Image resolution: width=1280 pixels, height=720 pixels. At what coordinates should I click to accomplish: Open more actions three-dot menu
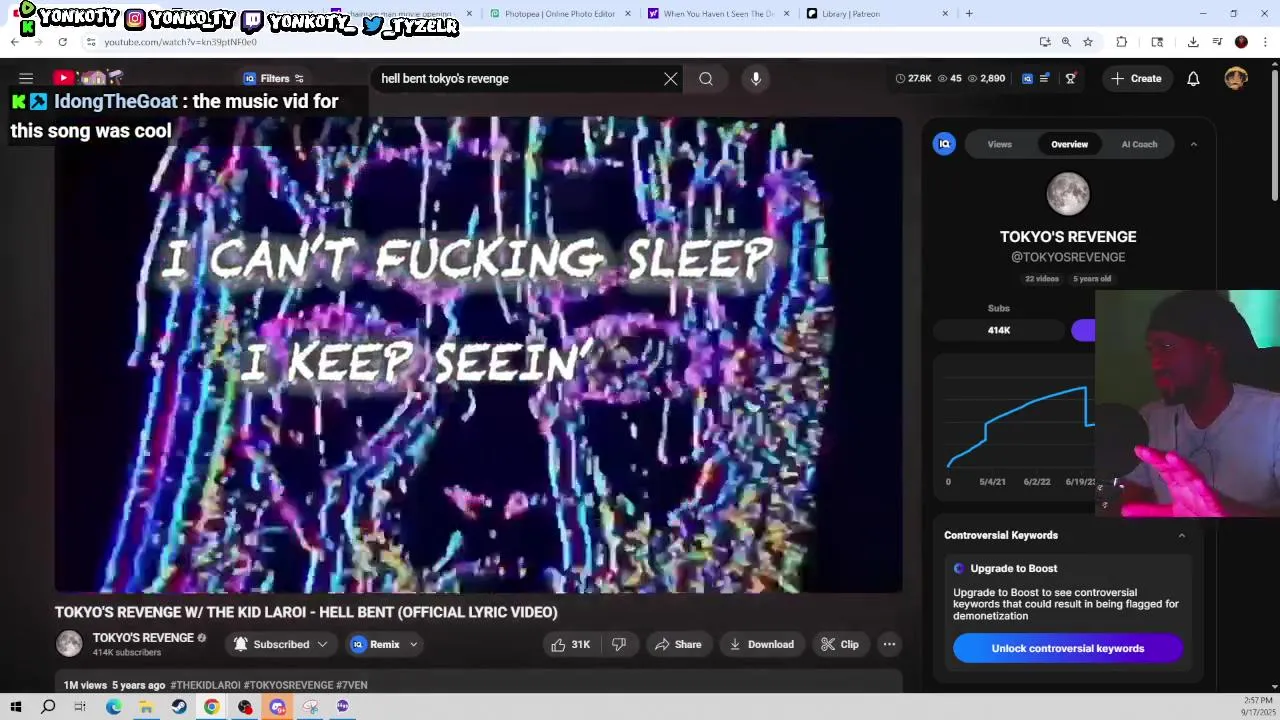tap(889, 644)
